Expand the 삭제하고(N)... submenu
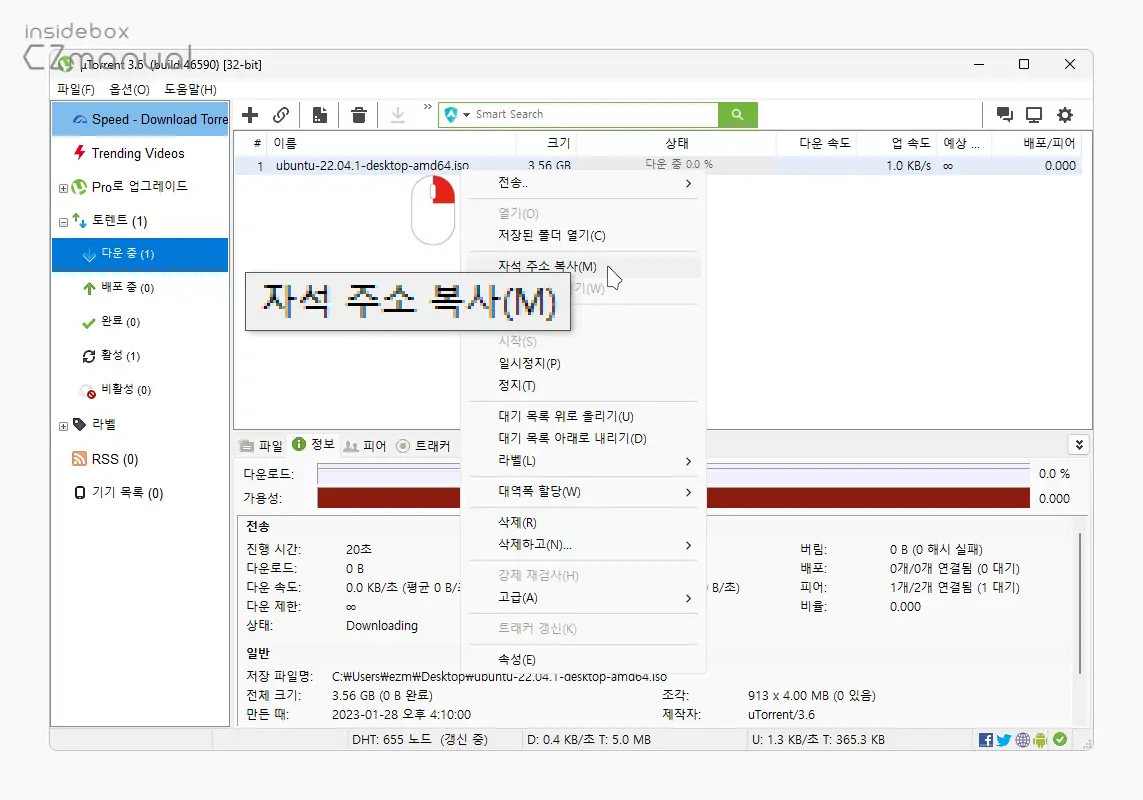Viewport: 1143px width, 800px height. click(x=582, y=545)
